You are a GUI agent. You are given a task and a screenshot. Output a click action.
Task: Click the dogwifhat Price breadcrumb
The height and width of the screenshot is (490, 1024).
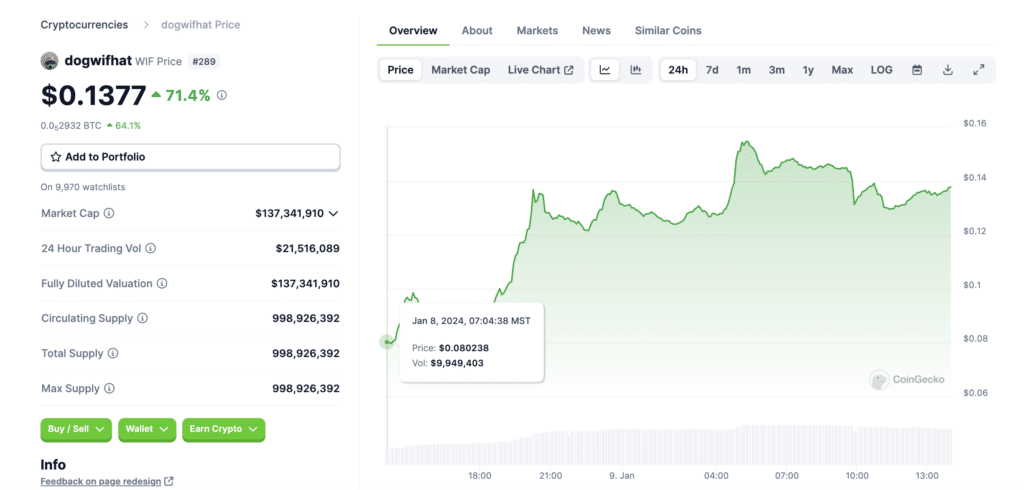pyautogui.click(x=200, y=25)
